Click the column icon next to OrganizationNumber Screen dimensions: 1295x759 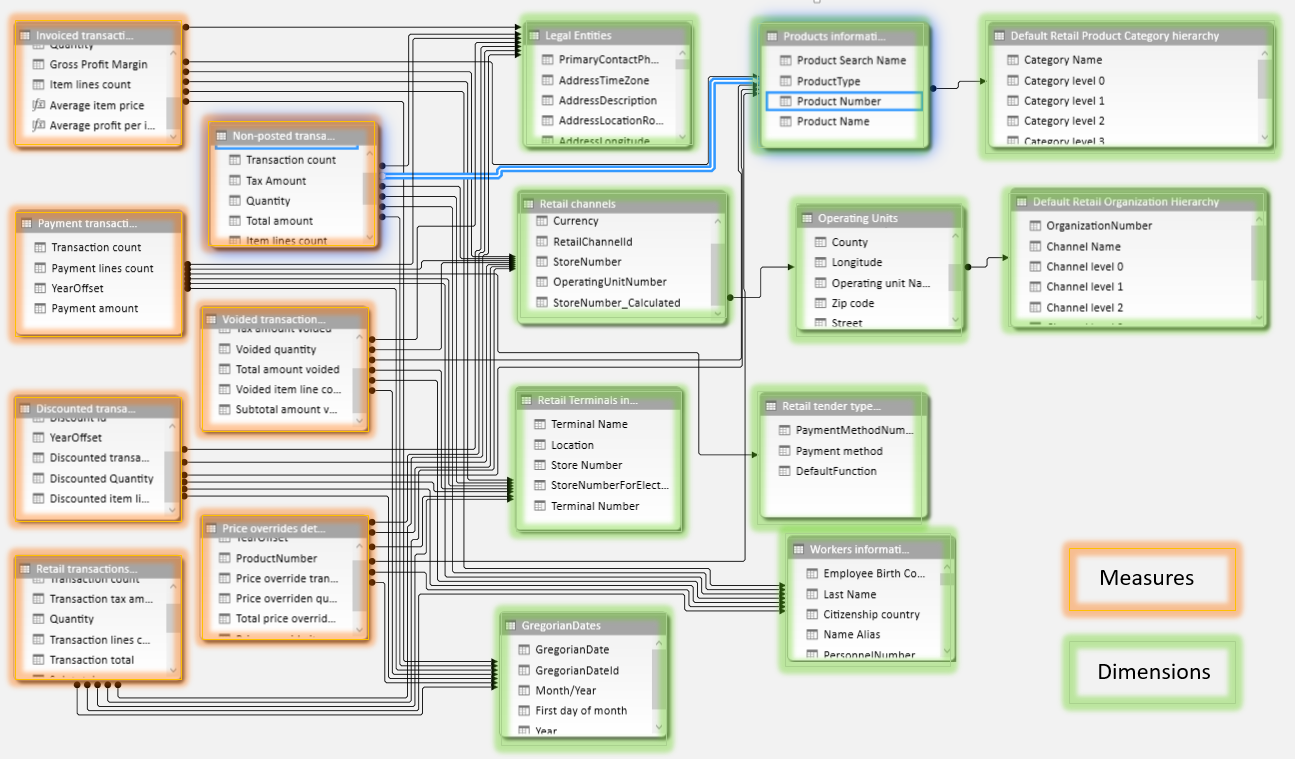point(1036,226)
